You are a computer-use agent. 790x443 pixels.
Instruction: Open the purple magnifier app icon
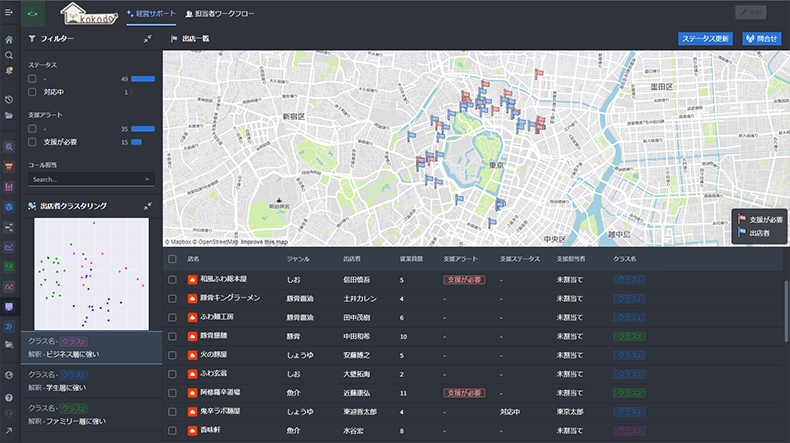coord(9,147)
